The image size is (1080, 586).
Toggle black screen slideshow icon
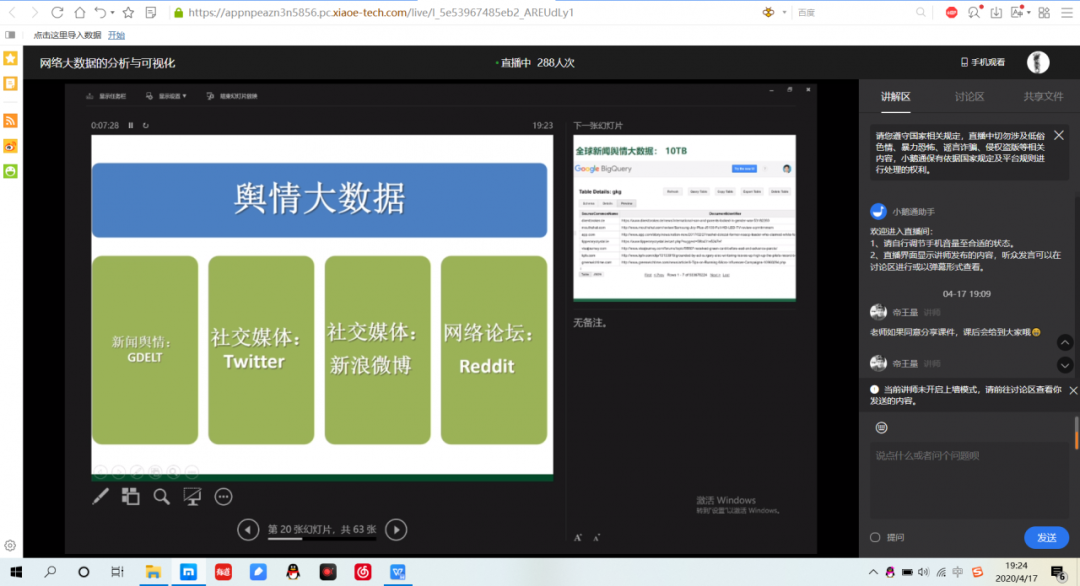coord(192,496)
